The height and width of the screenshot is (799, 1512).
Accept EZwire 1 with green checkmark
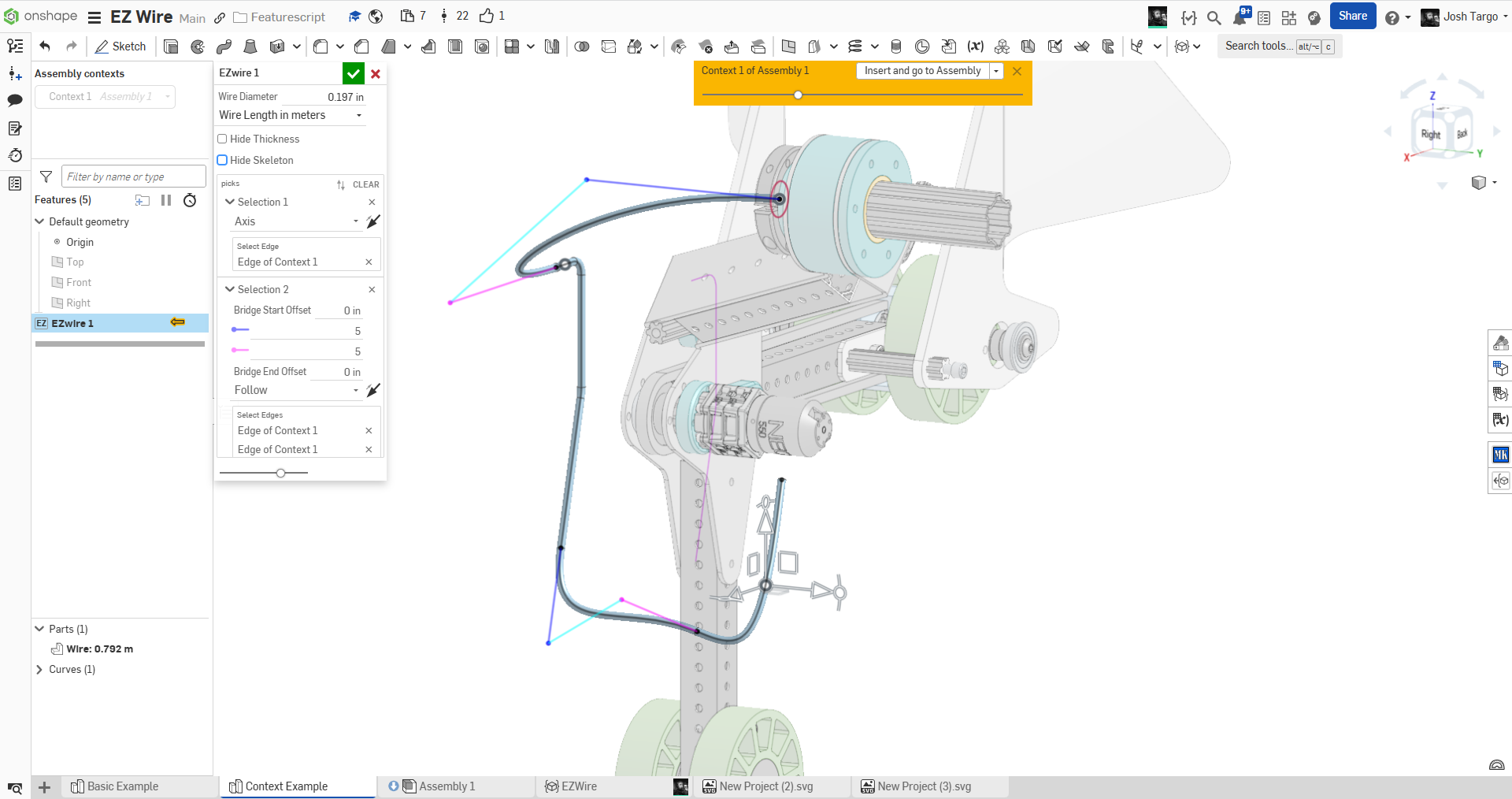pyautogui.click(x=354, y=73)
